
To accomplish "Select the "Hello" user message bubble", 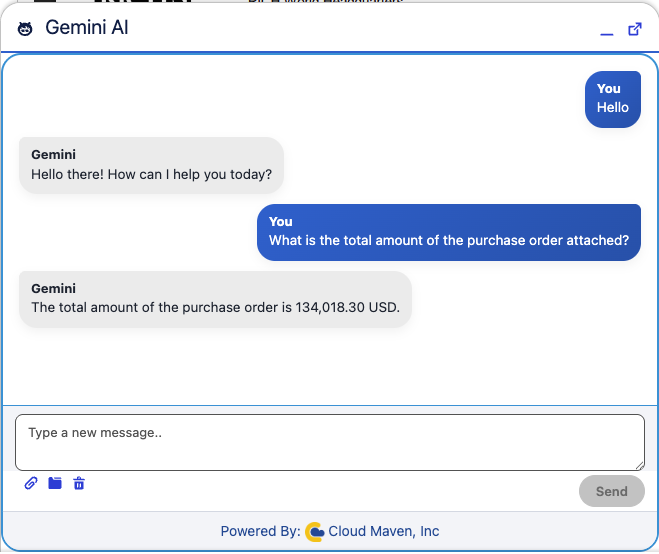I will tap(613, 99).
